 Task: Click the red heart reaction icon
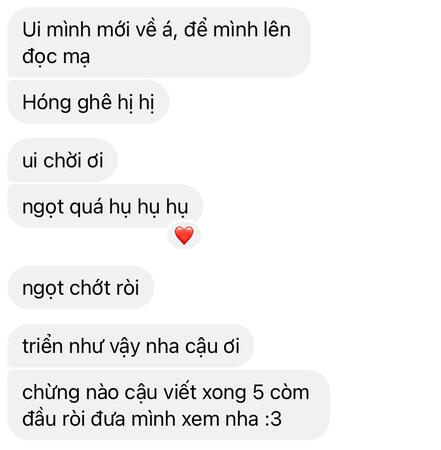click(184, 235)
